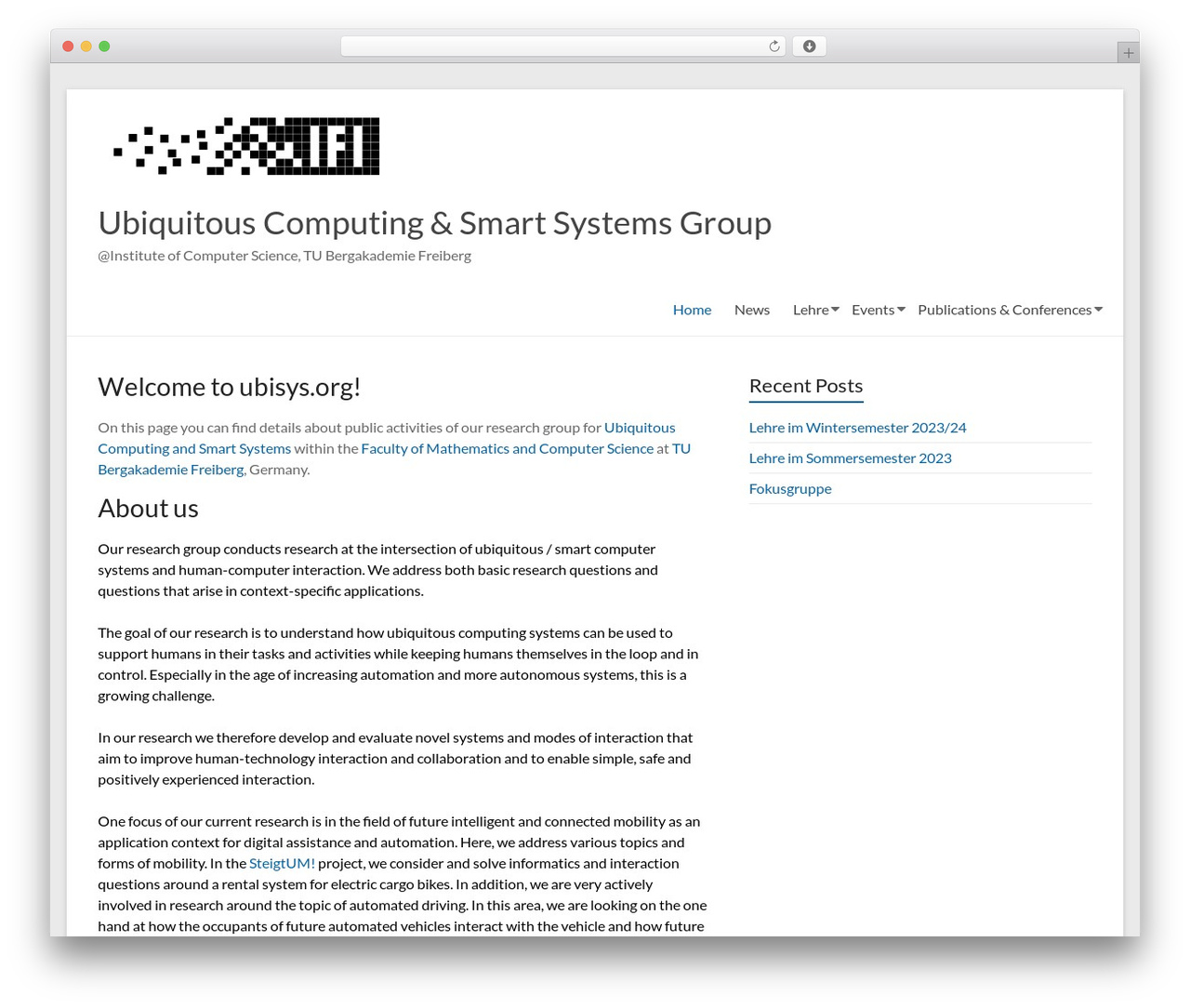
Task: Follow the Faculty of Mathematics and Computer Science link
Action: tap(507, 448)
